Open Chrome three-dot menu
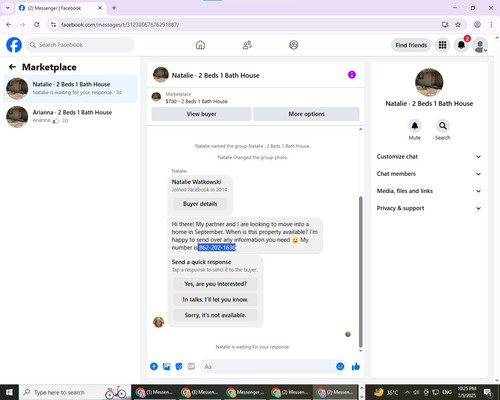Screen dimensions: 500x400 pos(491,25)
